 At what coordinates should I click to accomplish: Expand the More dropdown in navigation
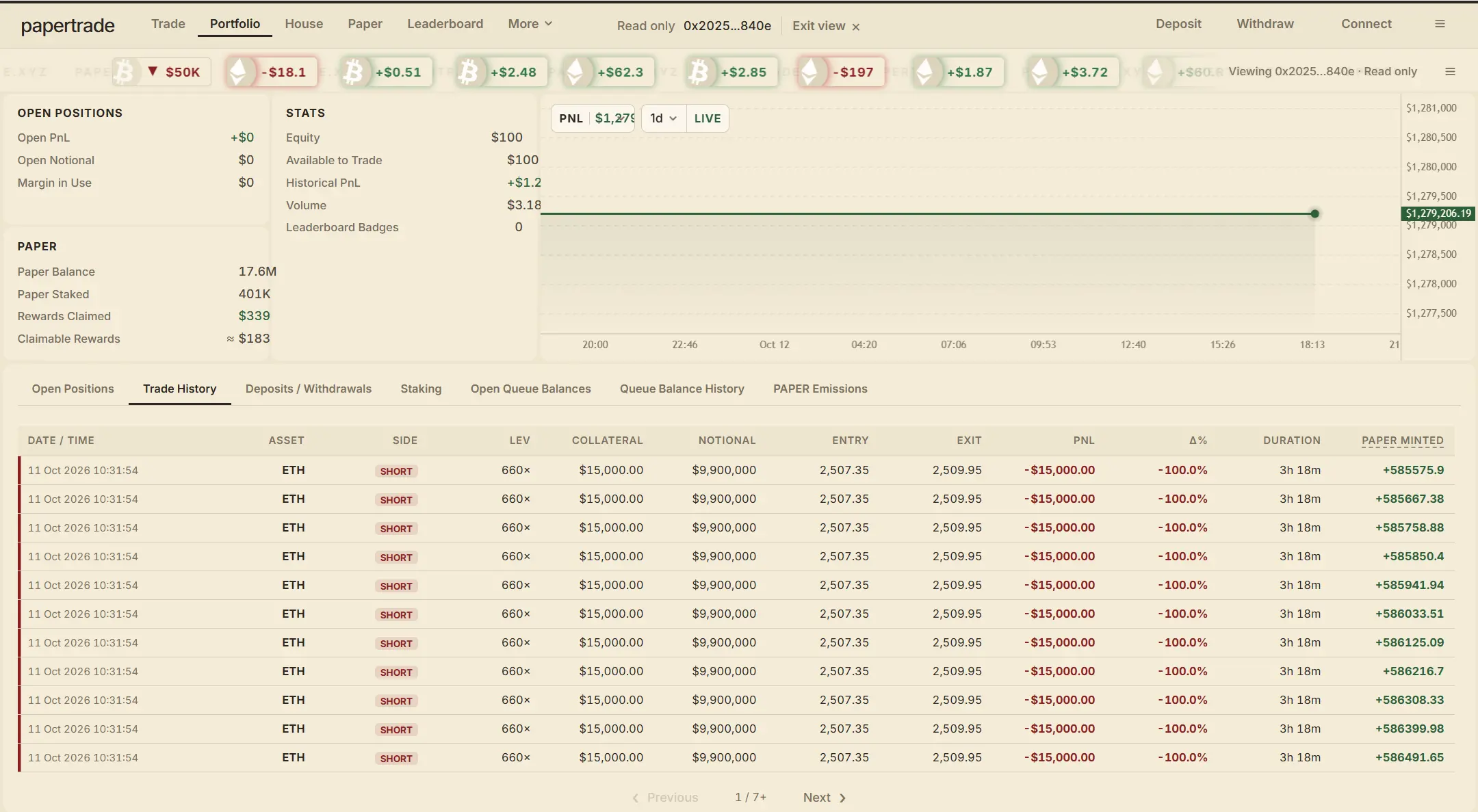530,24
